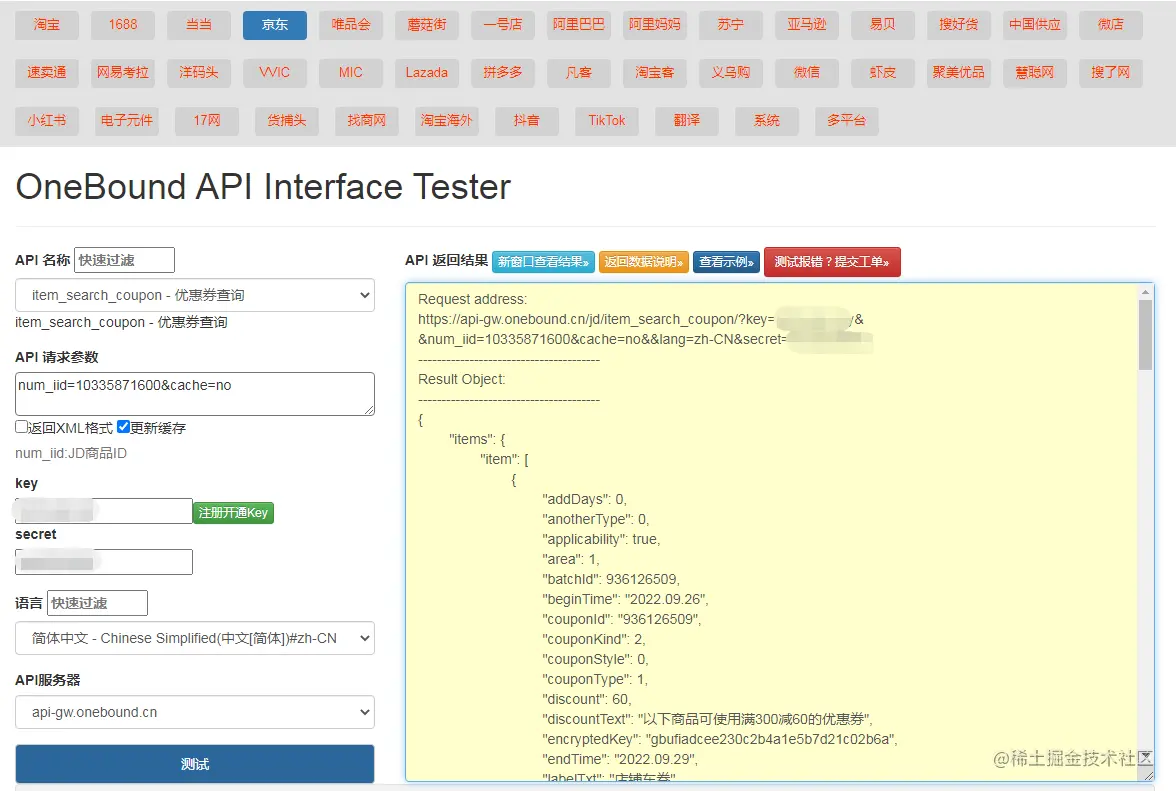Switch to the 搜了网 tab

[x=1111, y=73]
